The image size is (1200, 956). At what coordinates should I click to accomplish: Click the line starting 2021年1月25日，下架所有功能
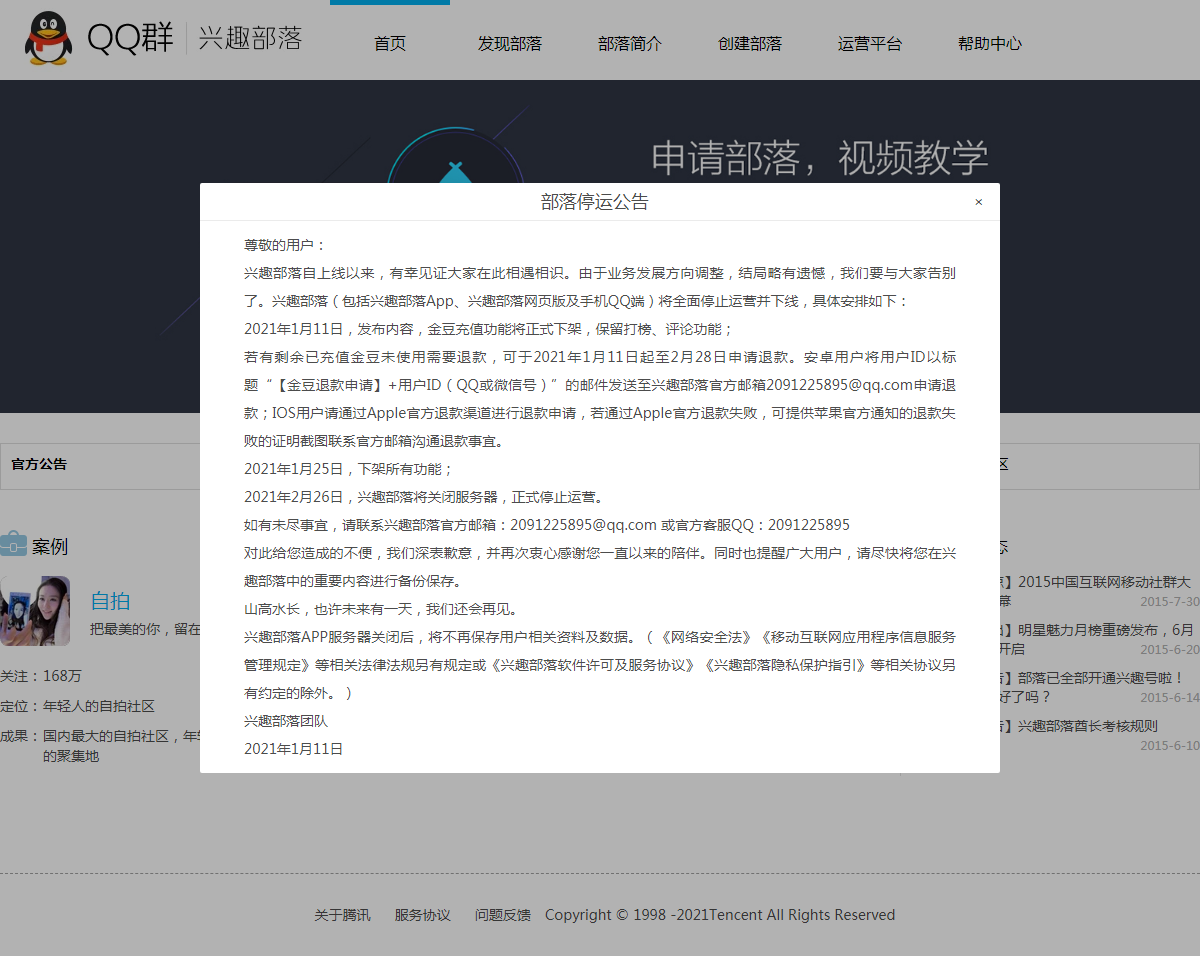coord(349,469)
